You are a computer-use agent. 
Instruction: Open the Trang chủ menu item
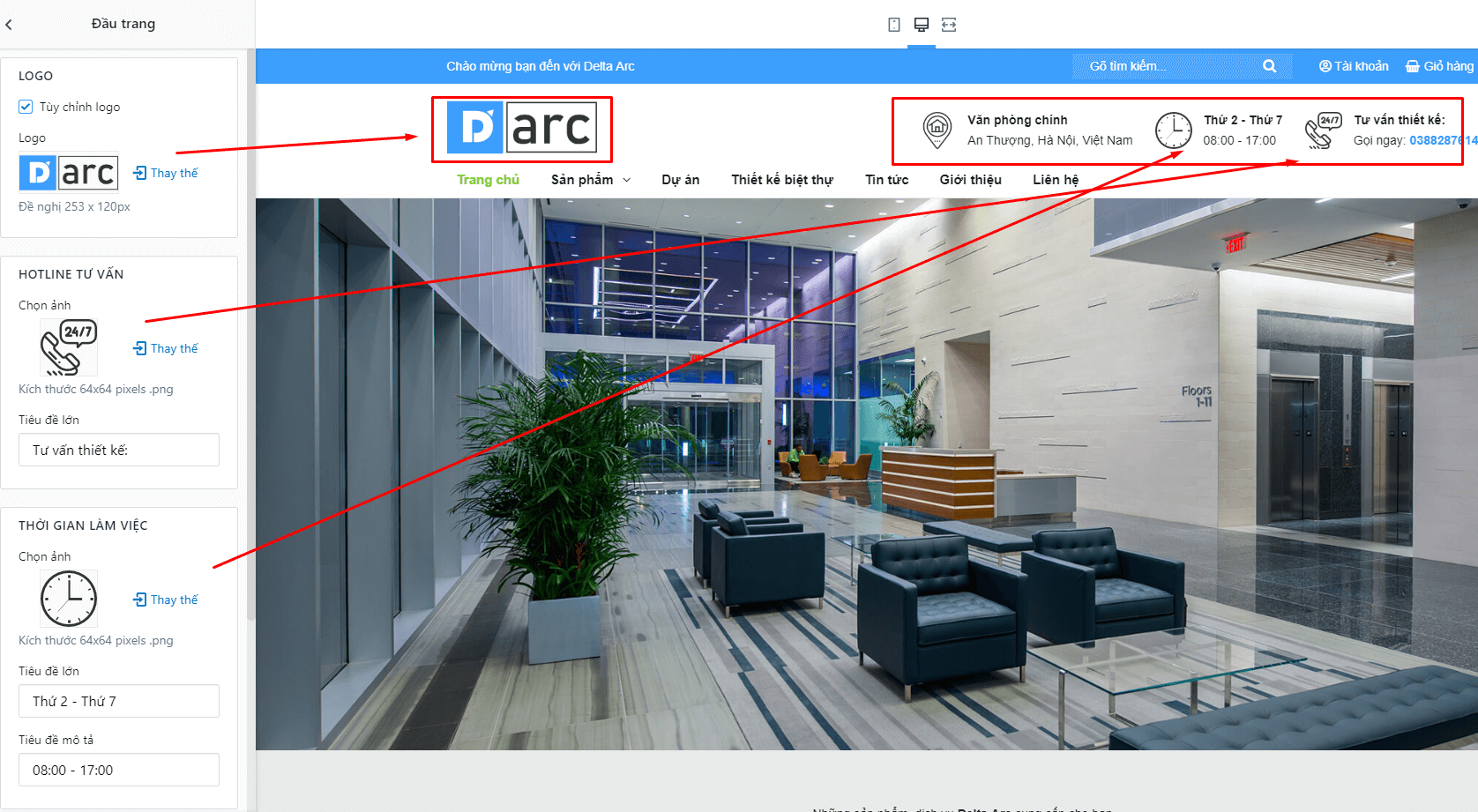click(488, 180)
